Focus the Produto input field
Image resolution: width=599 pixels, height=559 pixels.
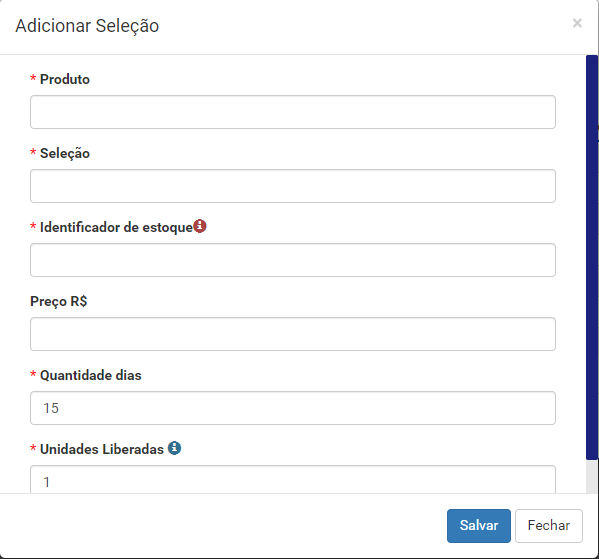pos(293,112)
